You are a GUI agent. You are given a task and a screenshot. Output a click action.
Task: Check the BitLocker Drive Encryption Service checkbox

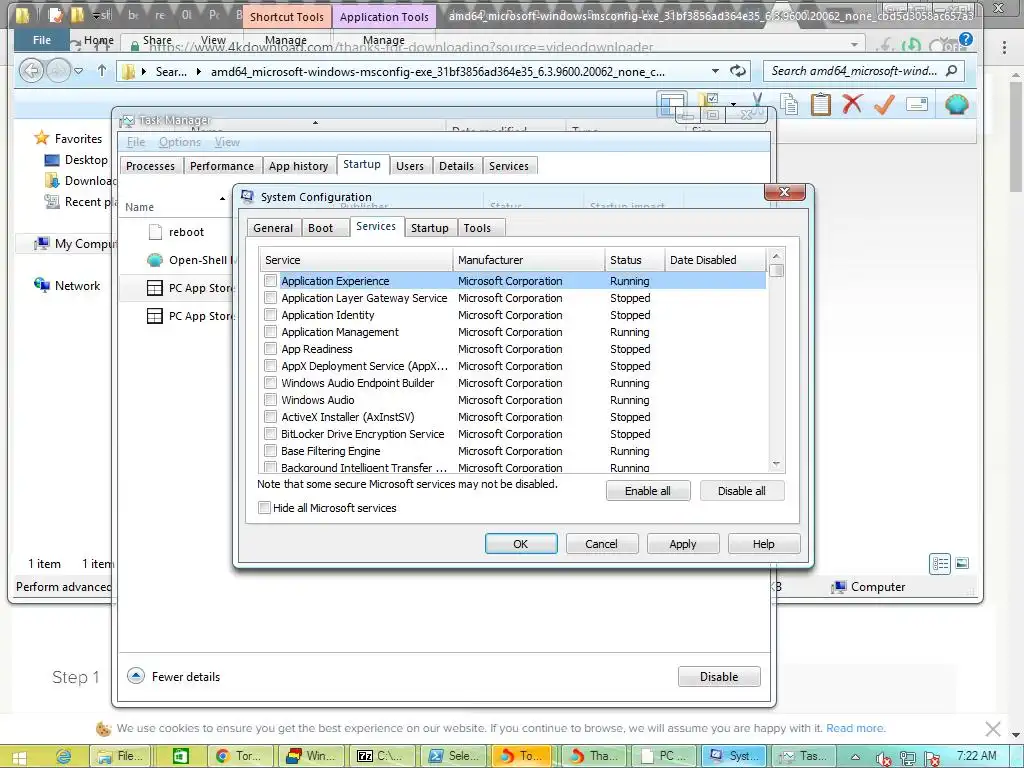[x=270, y=434]
